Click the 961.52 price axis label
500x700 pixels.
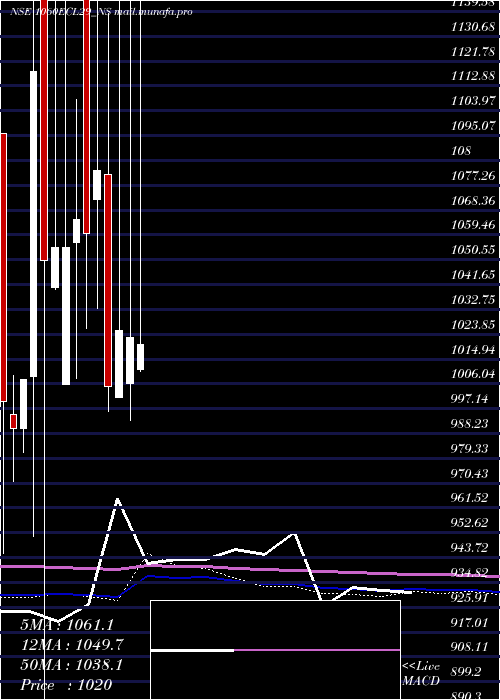coord(470,498)
